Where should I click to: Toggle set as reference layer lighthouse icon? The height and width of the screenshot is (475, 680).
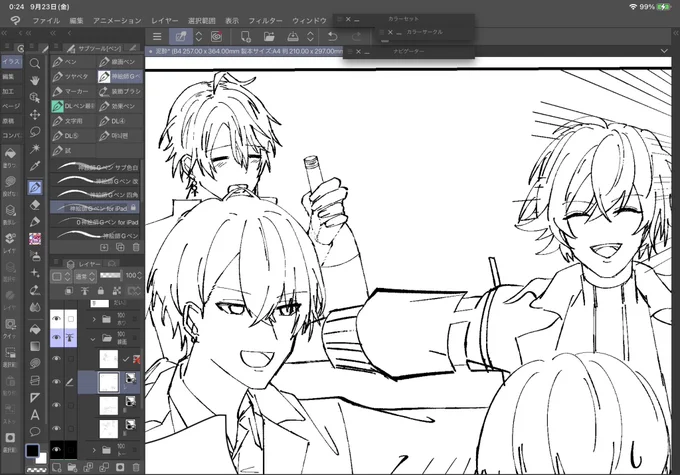(85, 291)
